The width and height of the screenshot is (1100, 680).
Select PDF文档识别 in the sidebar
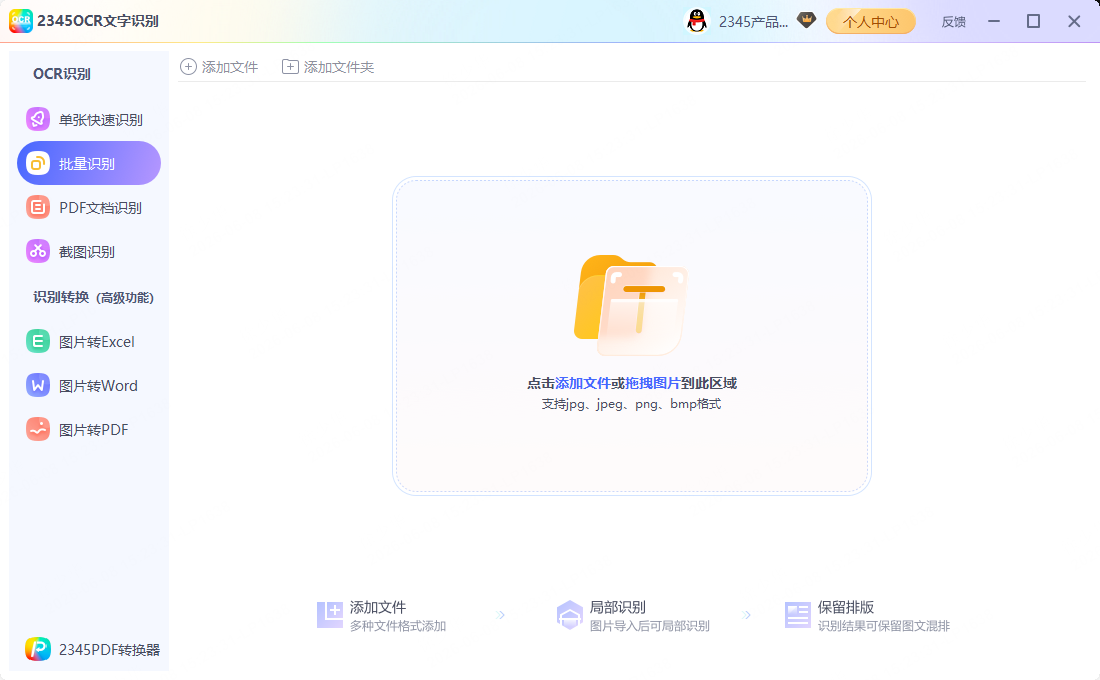point(88,208)
